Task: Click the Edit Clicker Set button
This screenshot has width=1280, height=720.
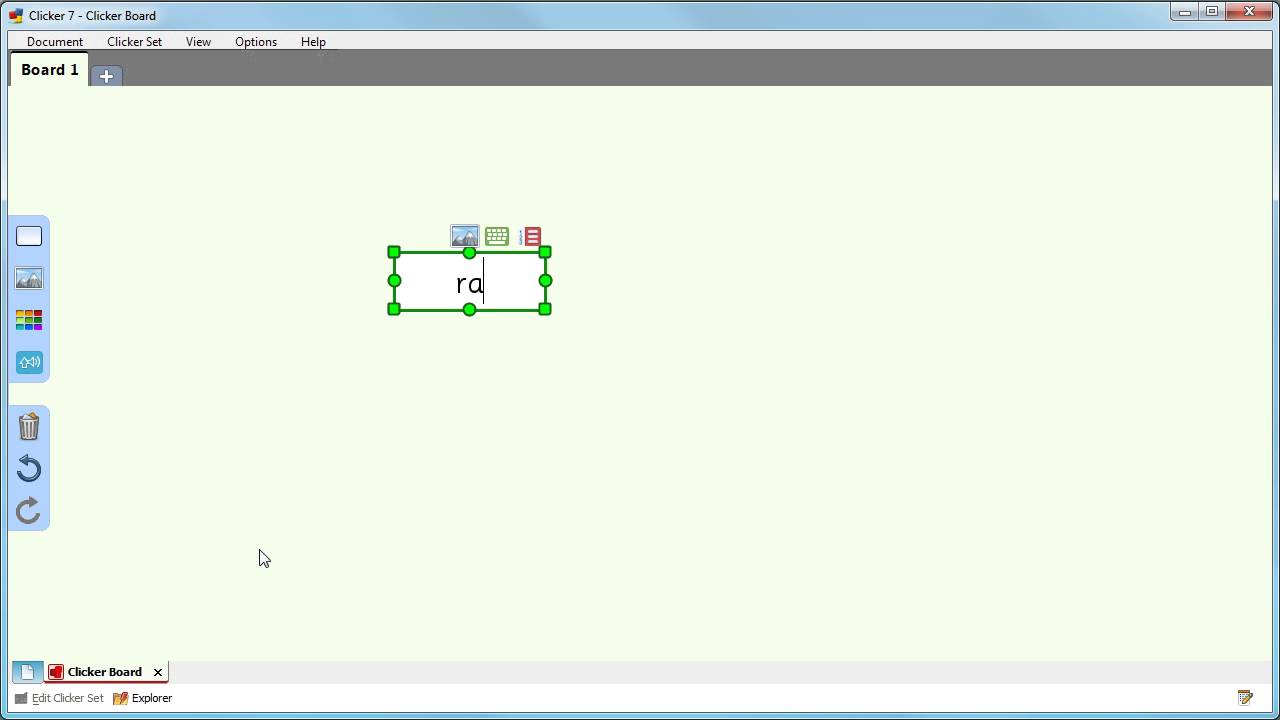Action: 59,698
